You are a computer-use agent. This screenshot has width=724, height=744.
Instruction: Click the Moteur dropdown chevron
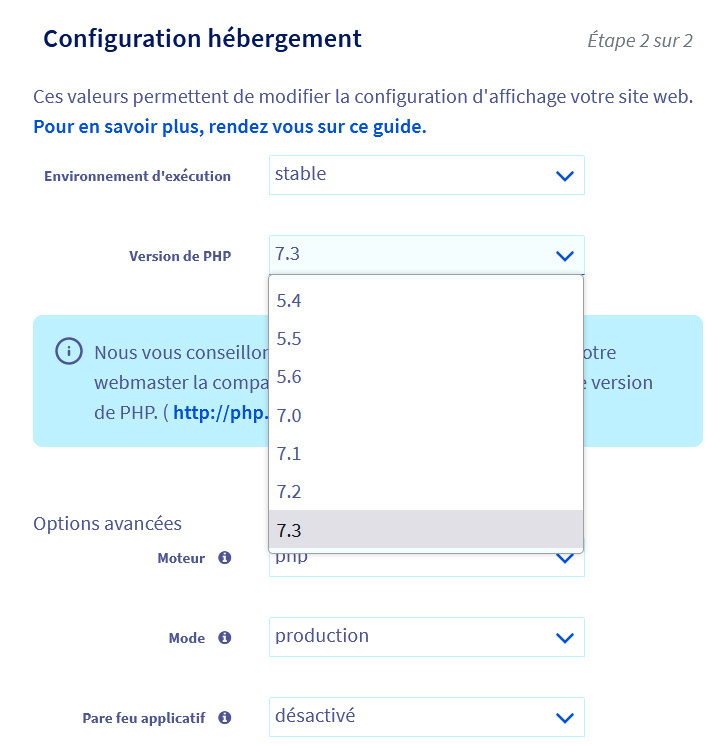click(564, 560)
